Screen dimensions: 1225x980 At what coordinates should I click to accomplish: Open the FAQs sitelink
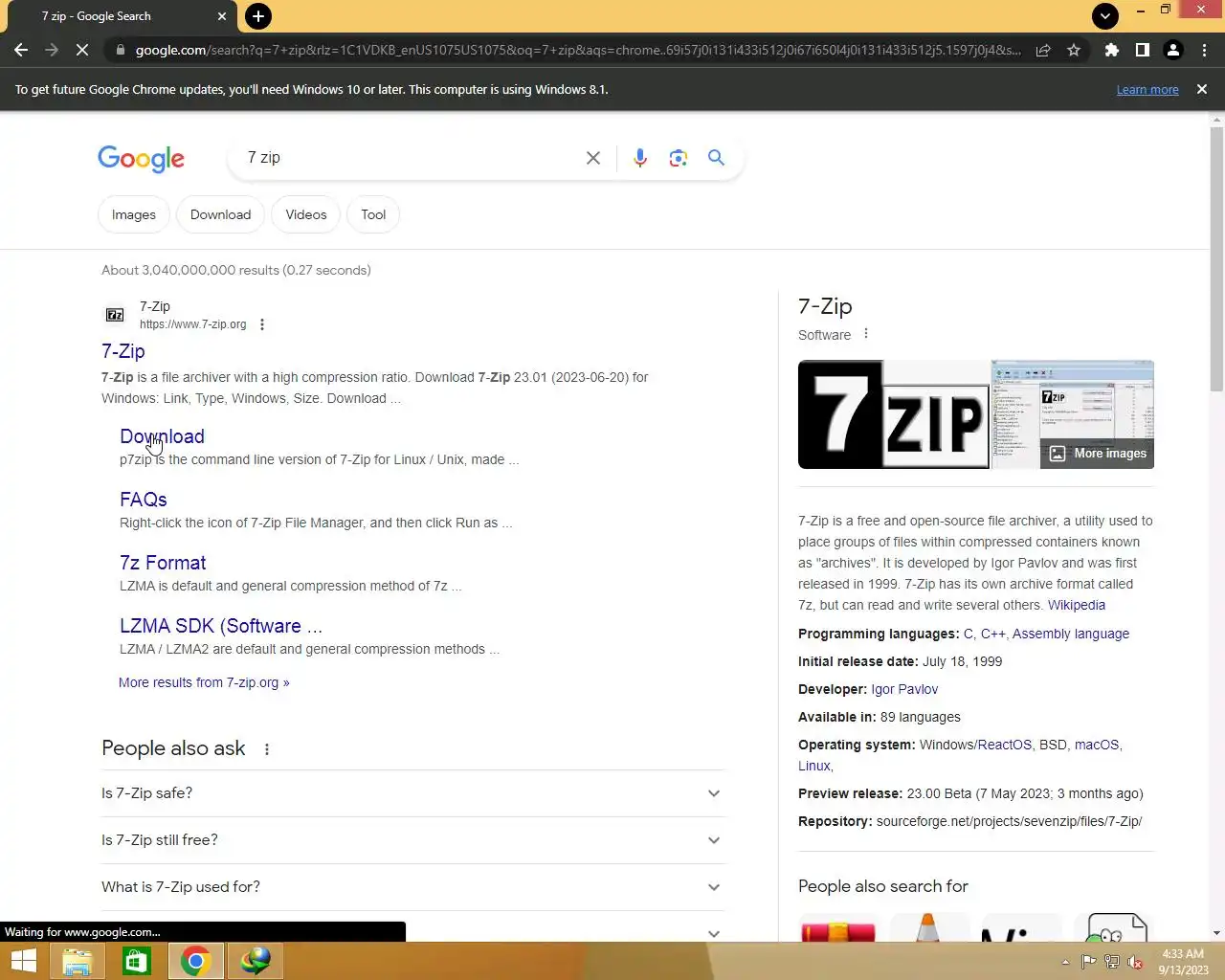click(144, 500)
